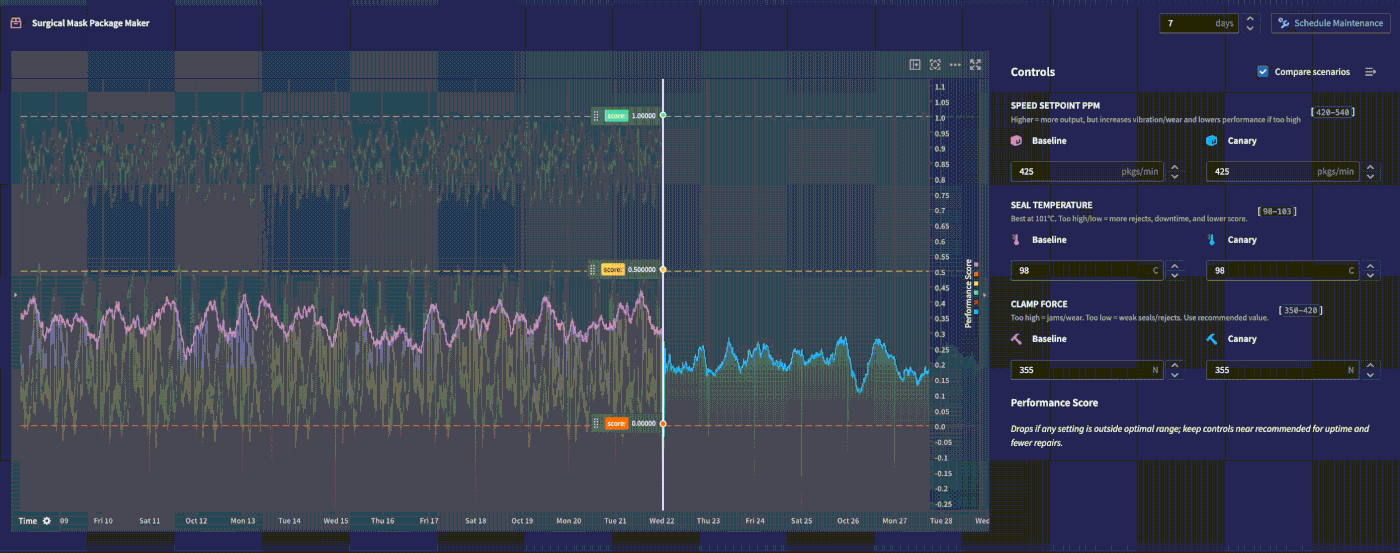This screenshot has width=1400, height=553.
Task: Click the Performance Score heading in Controls
Action: click(x=1054, y=402)
